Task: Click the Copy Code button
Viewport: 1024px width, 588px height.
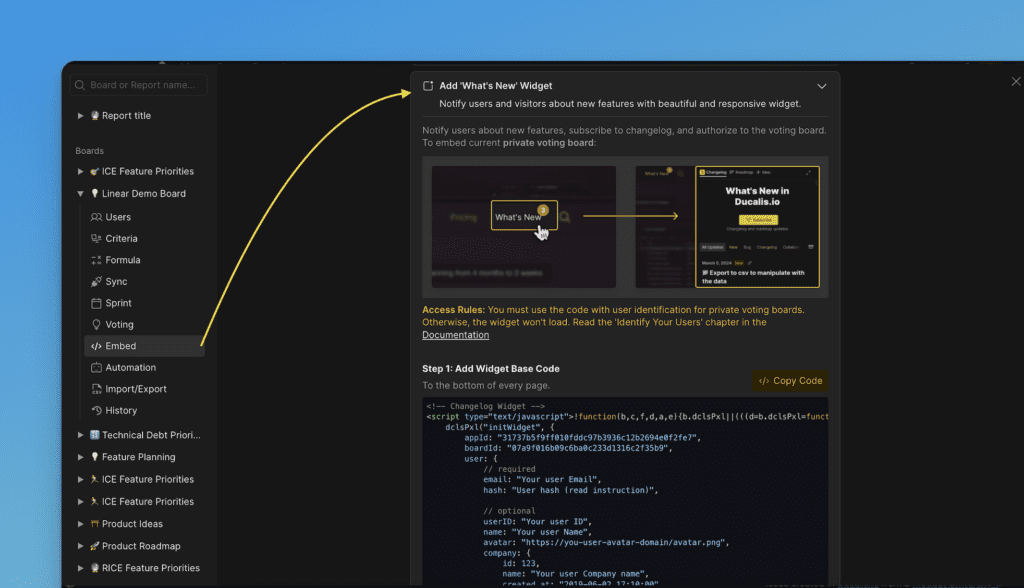Action: 789,381
